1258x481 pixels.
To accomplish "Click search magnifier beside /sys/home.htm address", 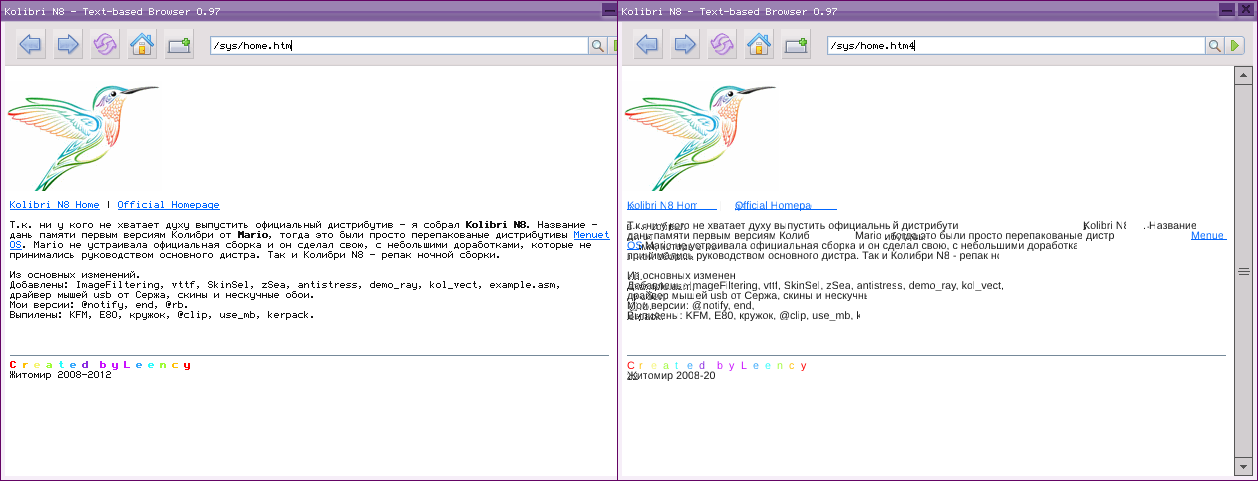I will 598,46.
